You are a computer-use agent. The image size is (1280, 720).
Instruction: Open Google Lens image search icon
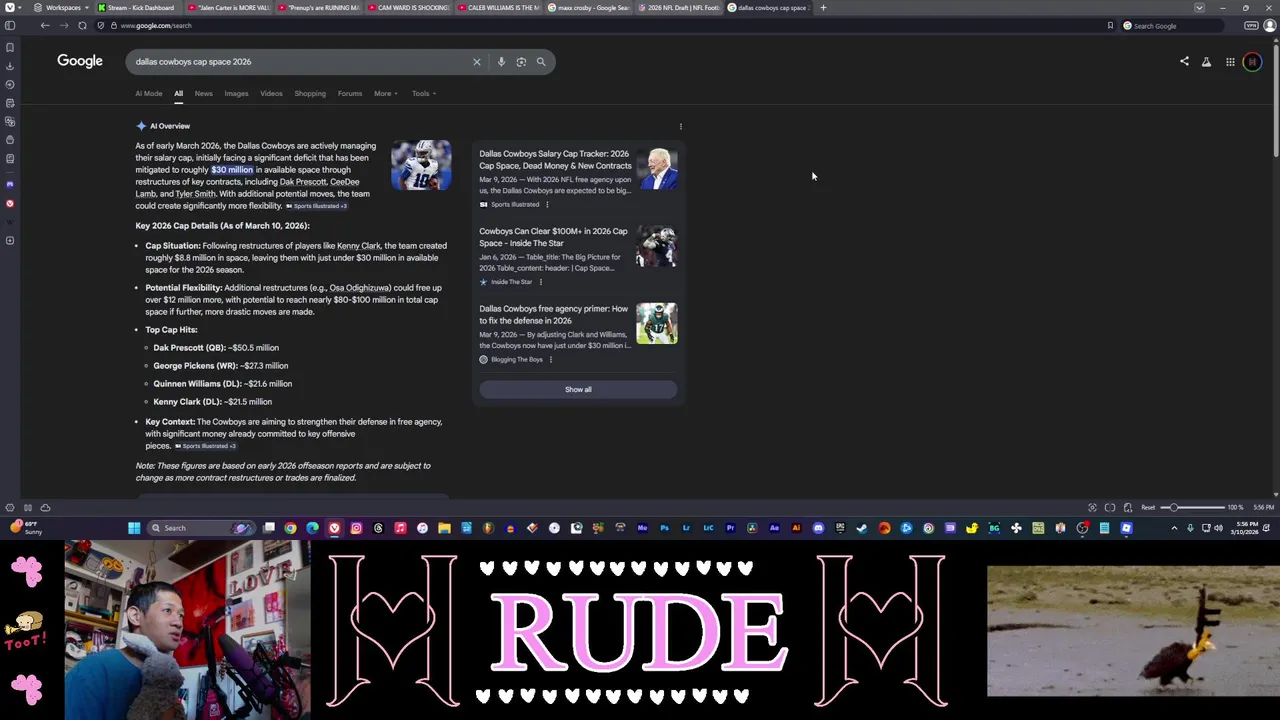tap(521, 62)
